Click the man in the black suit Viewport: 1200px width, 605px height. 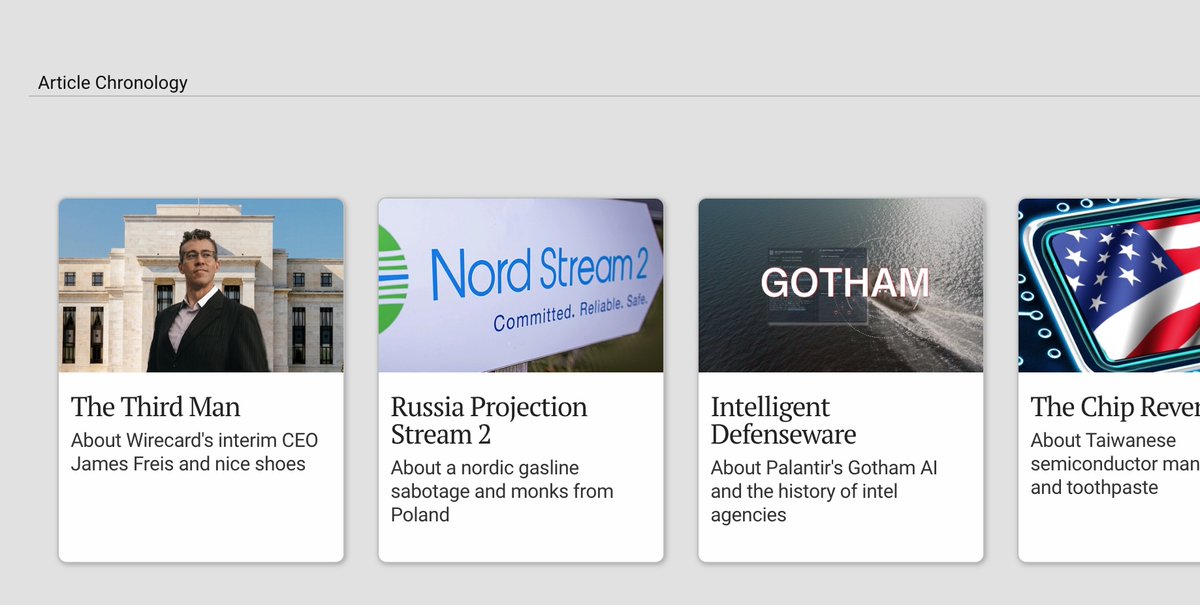[x=207, y=320]
